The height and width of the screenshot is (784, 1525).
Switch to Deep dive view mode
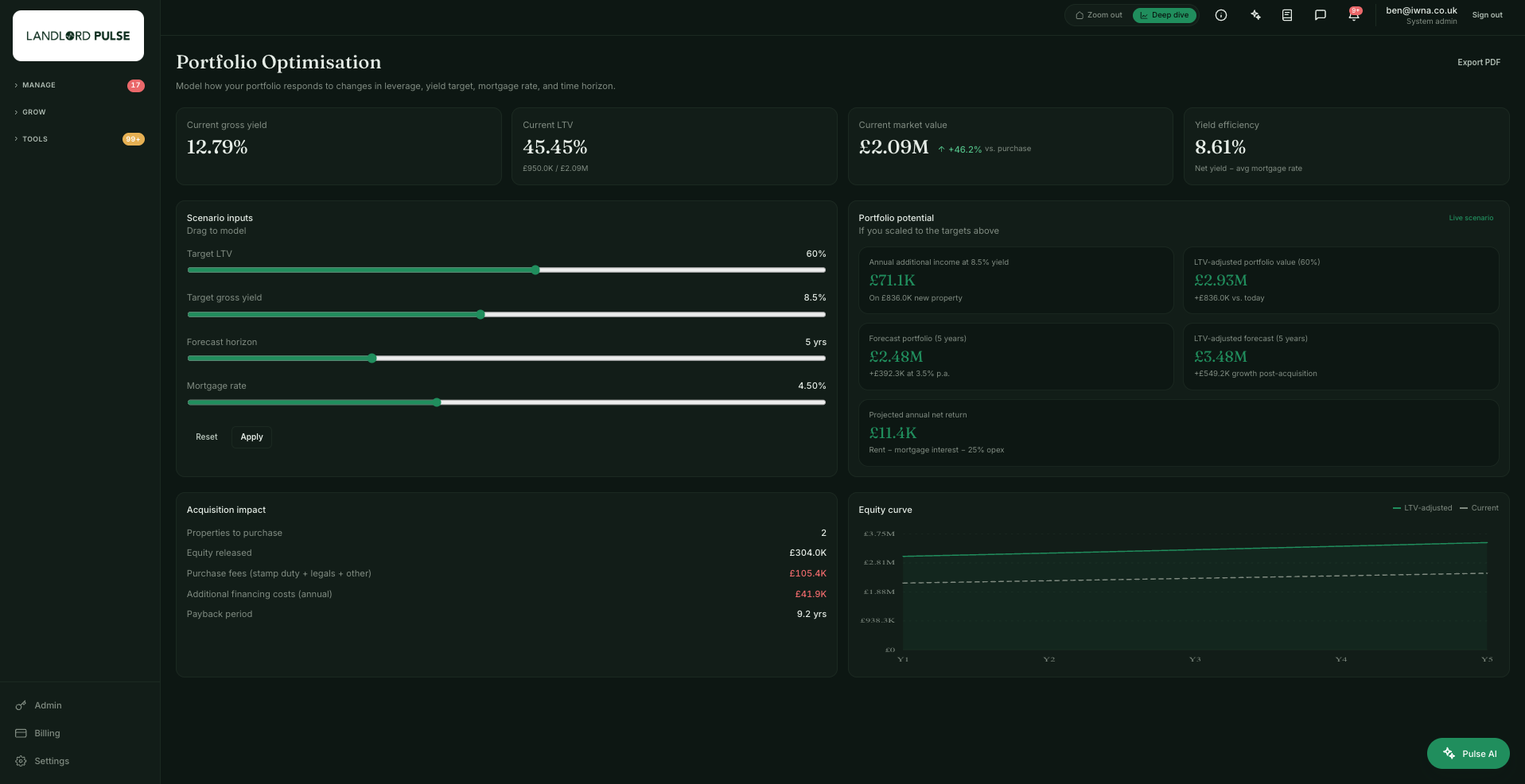point(1165,15)
